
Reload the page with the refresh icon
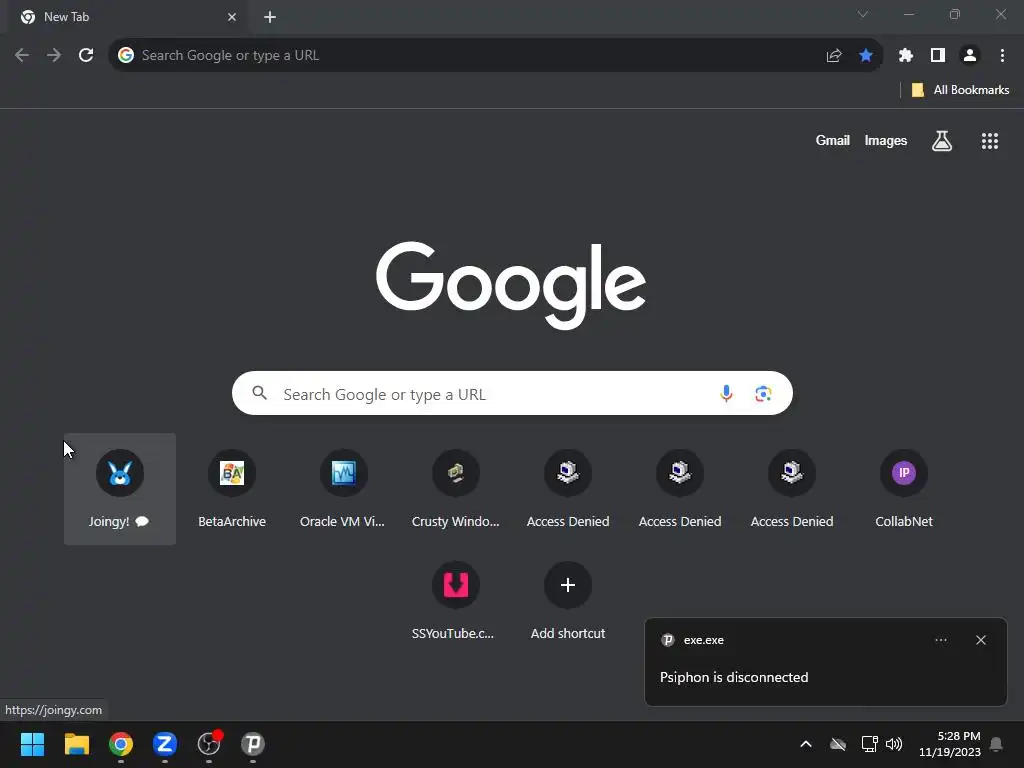86,56
